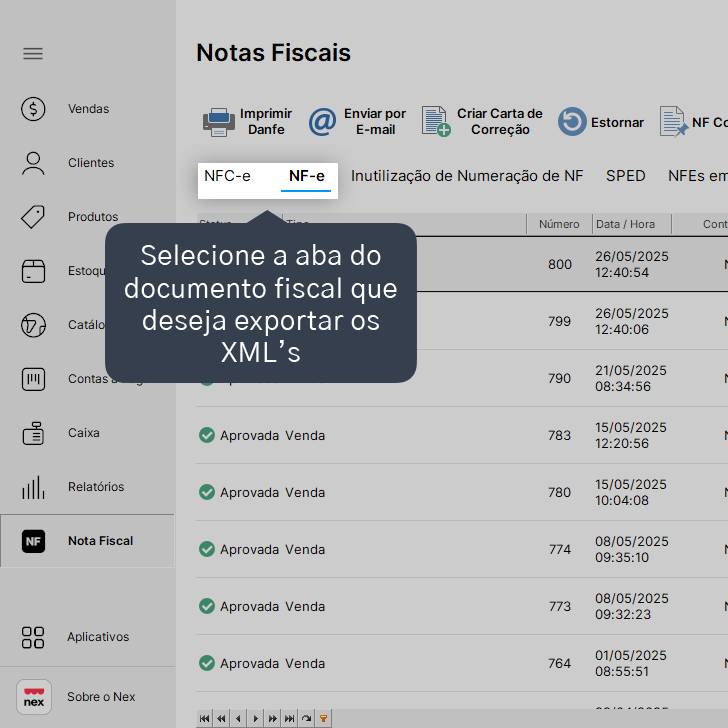Click the Estornar undo icon

[x=572, y=122]
